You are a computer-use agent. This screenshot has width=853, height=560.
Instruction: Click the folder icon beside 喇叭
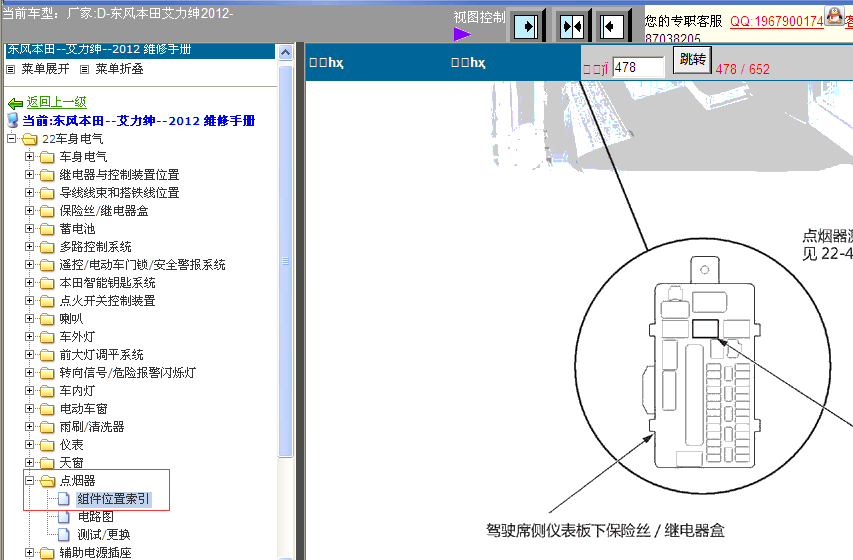pyautogui.click(x=47, y=319)
